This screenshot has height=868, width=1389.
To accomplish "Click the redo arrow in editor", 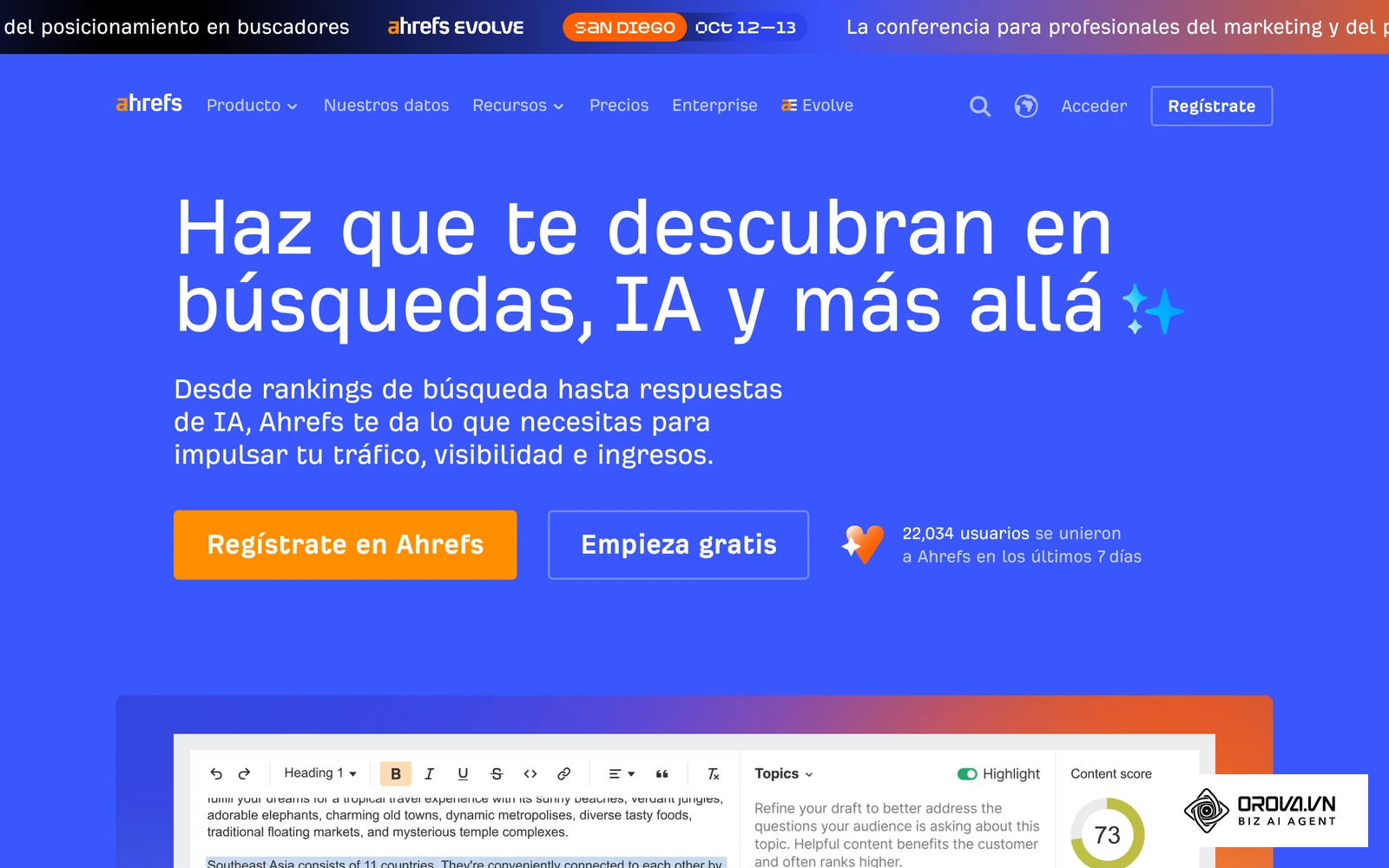I will point(244,773).
